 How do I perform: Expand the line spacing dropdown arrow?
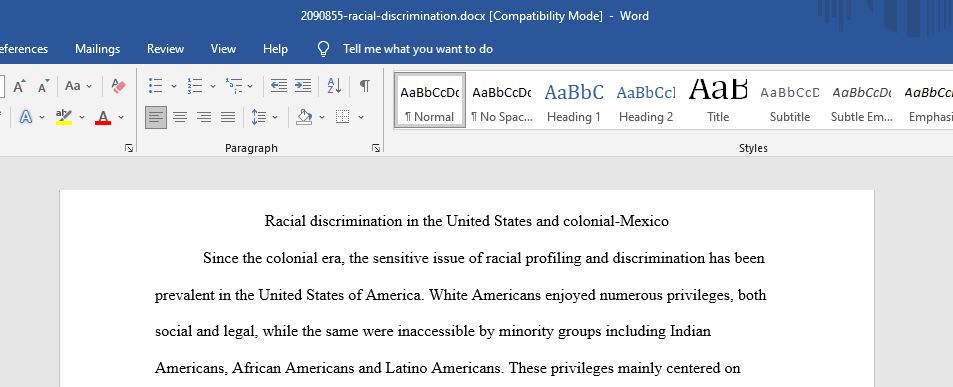[275, 117]
